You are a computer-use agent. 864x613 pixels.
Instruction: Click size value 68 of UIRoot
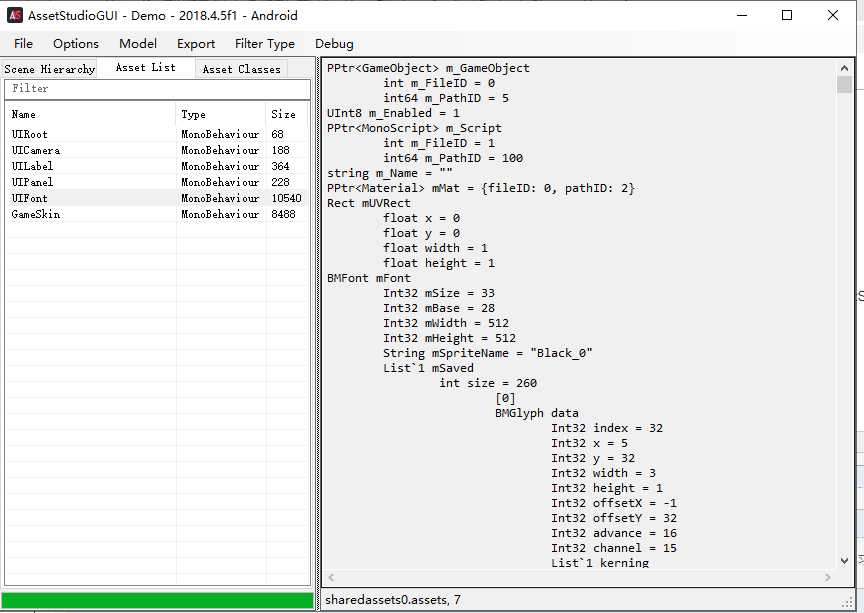(277, 134)
